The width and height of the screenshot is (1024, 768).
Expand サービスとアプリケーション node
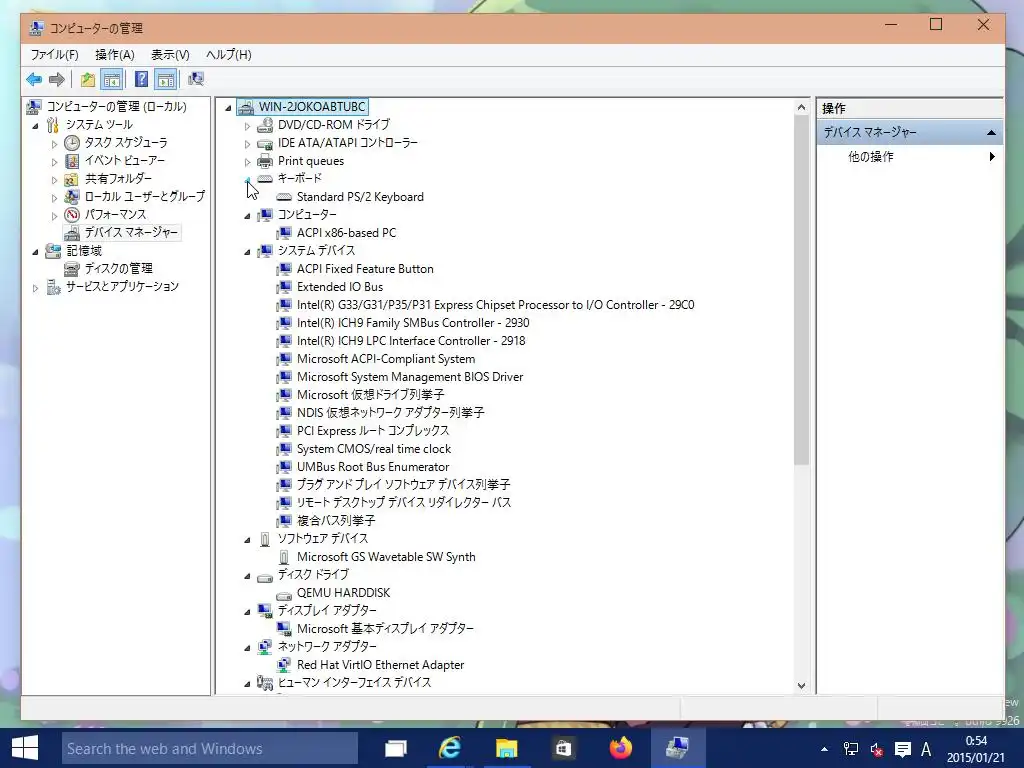36,287
